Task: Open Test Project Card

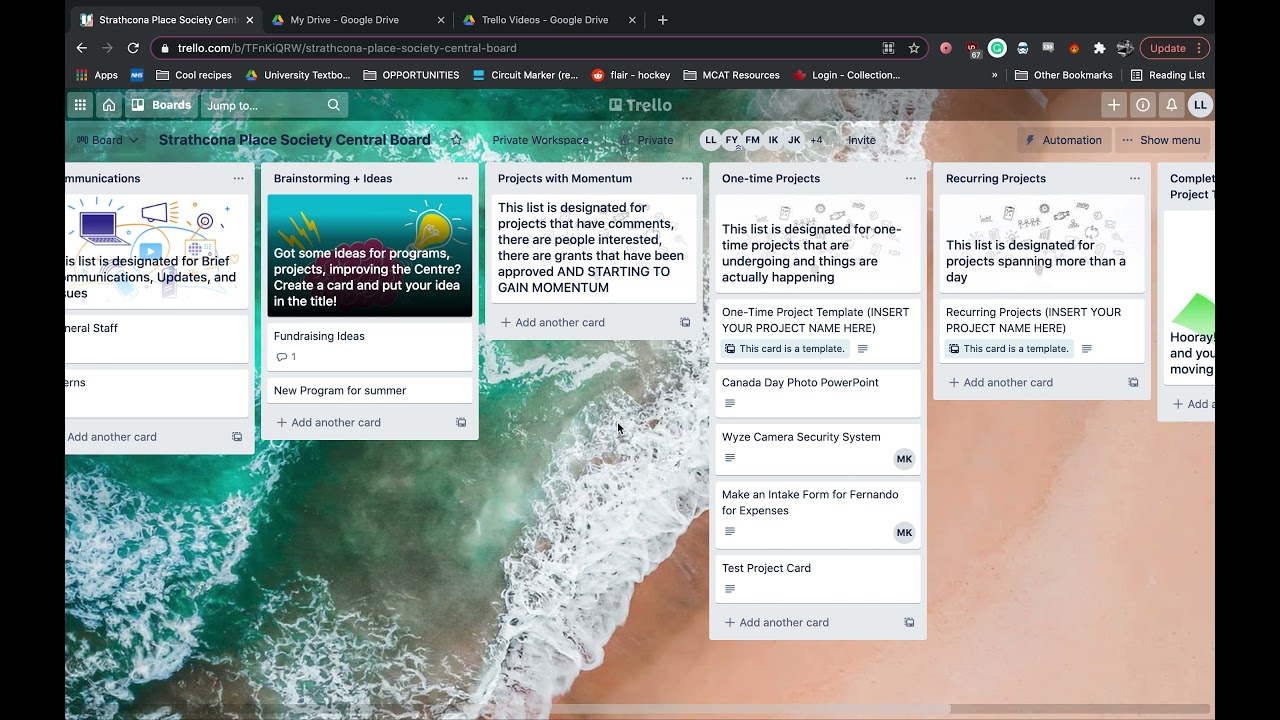Action: (818, 578)
